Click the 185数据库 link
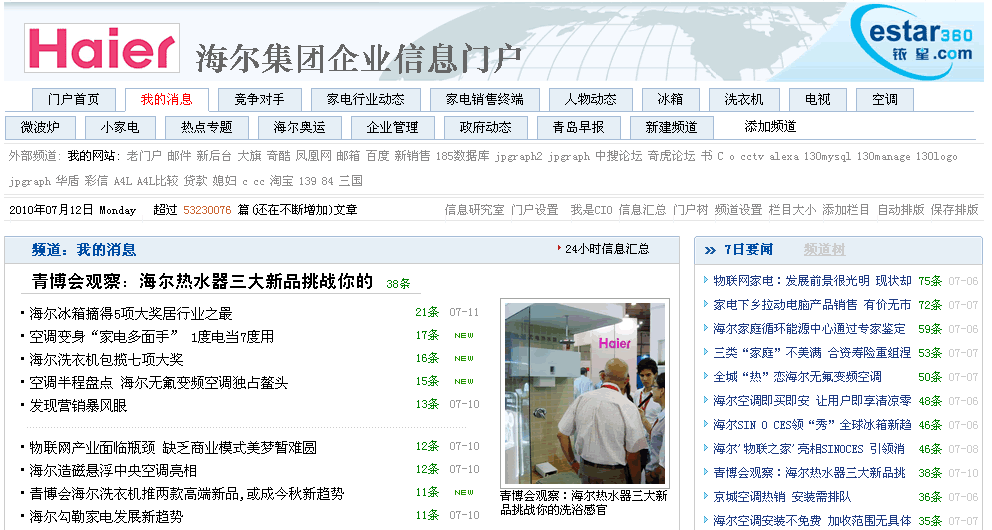The height and width of the screenshot is (530, 992). tap(462, 156)
